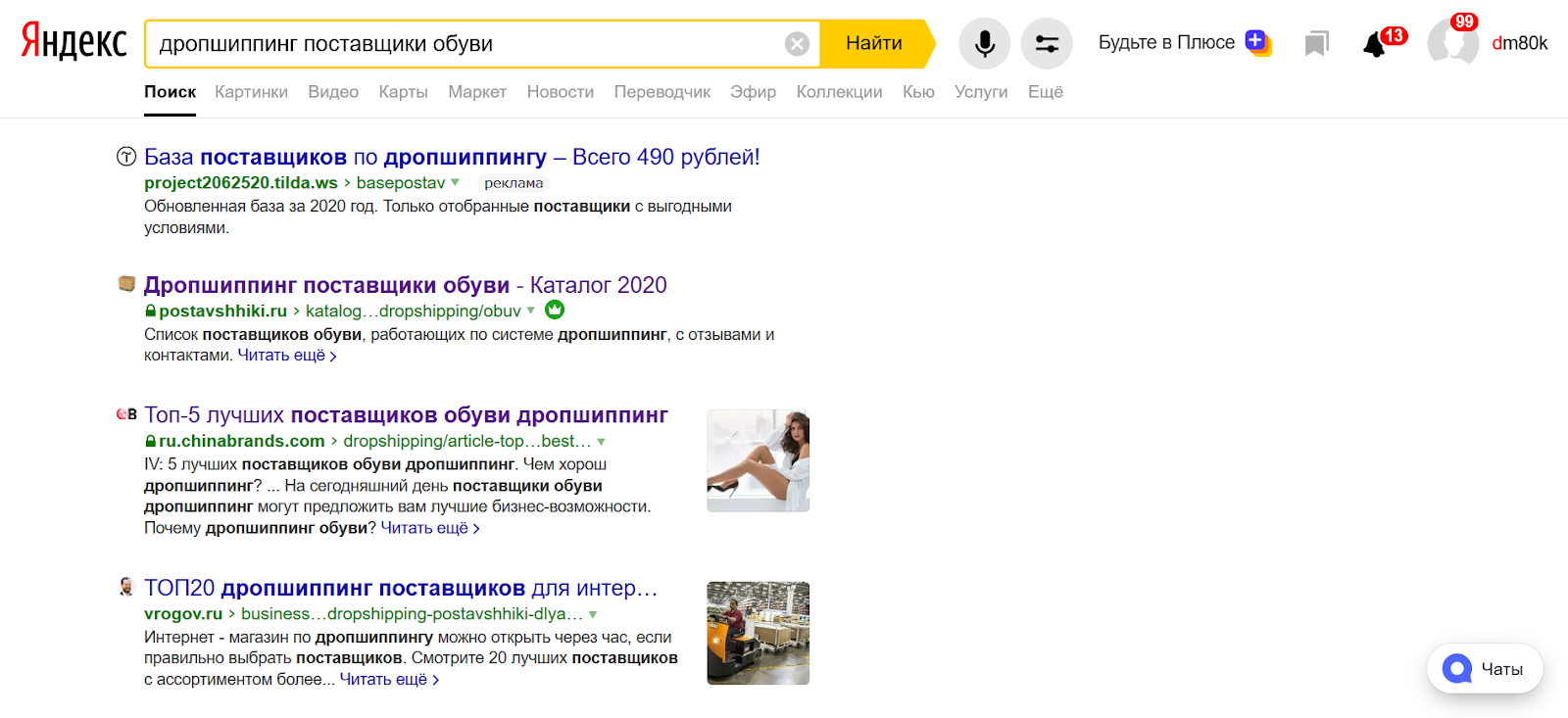This screenshot has height=718, width=1568.
Task: Switch to the Картинки tab
Action: (x=252, y=92)
